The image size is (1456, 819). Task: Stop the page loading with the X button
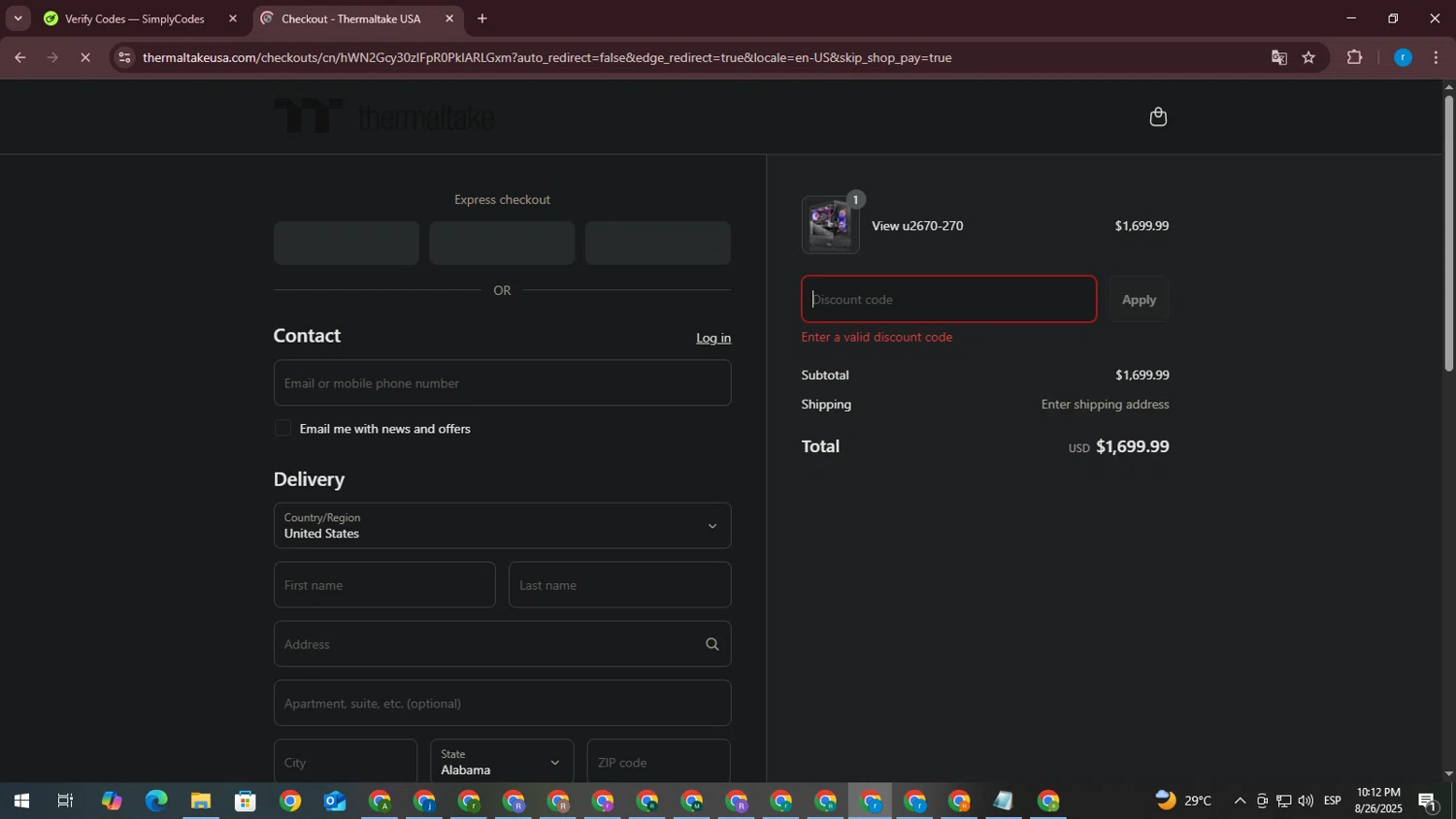tap(85, 57)
